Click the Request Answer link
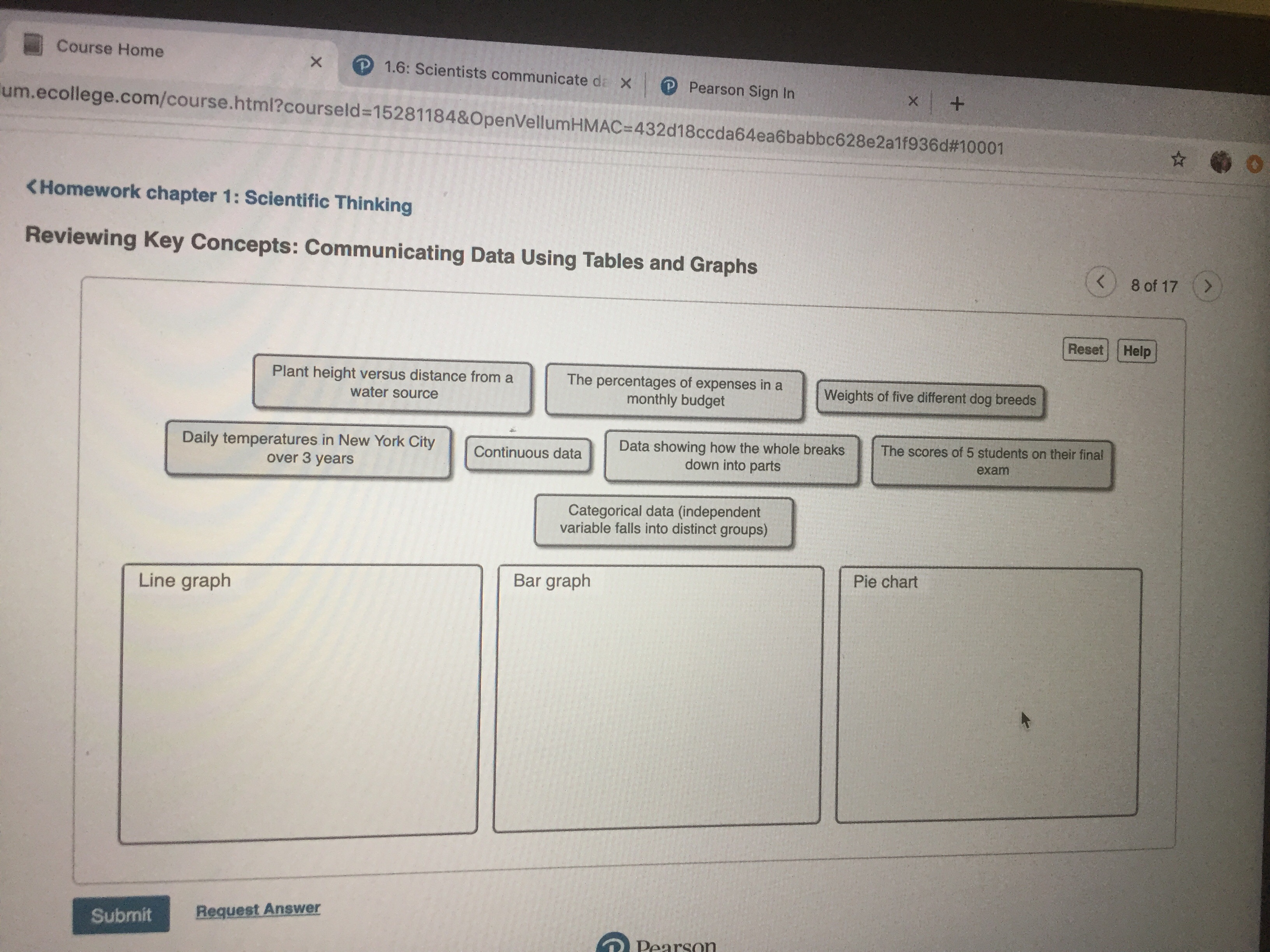The height and width of the screenshot is (952, 1270). pos(258,910)
